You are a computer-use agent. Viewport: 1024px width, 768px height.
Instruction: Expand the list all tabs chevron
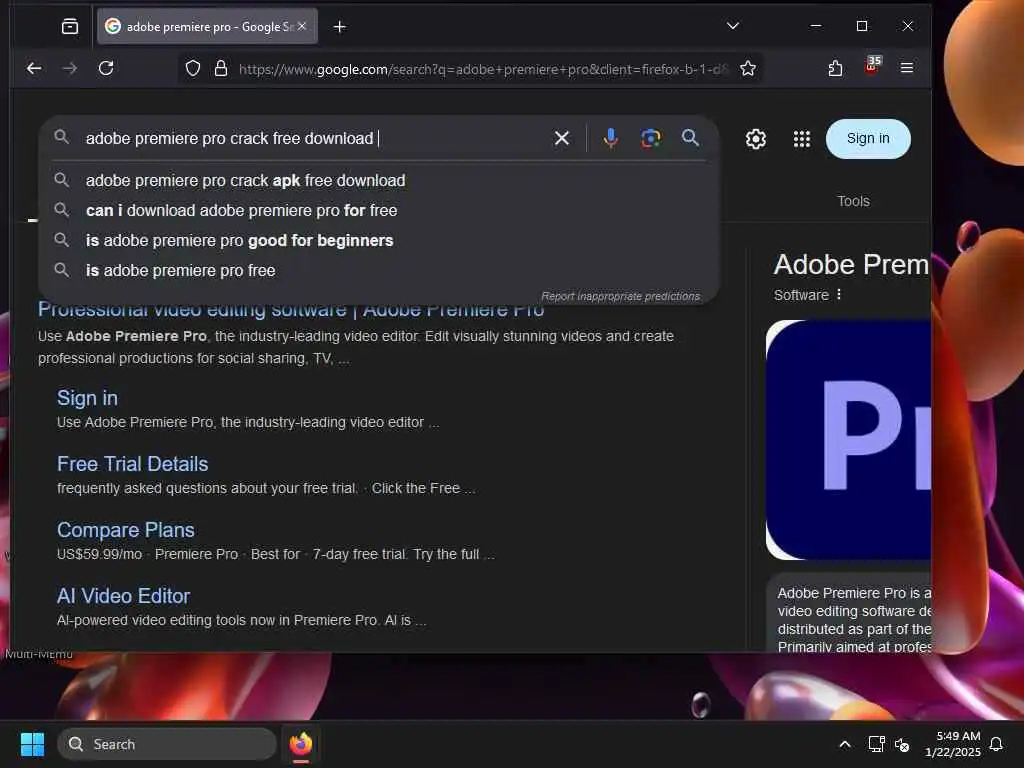coord(733,25)
